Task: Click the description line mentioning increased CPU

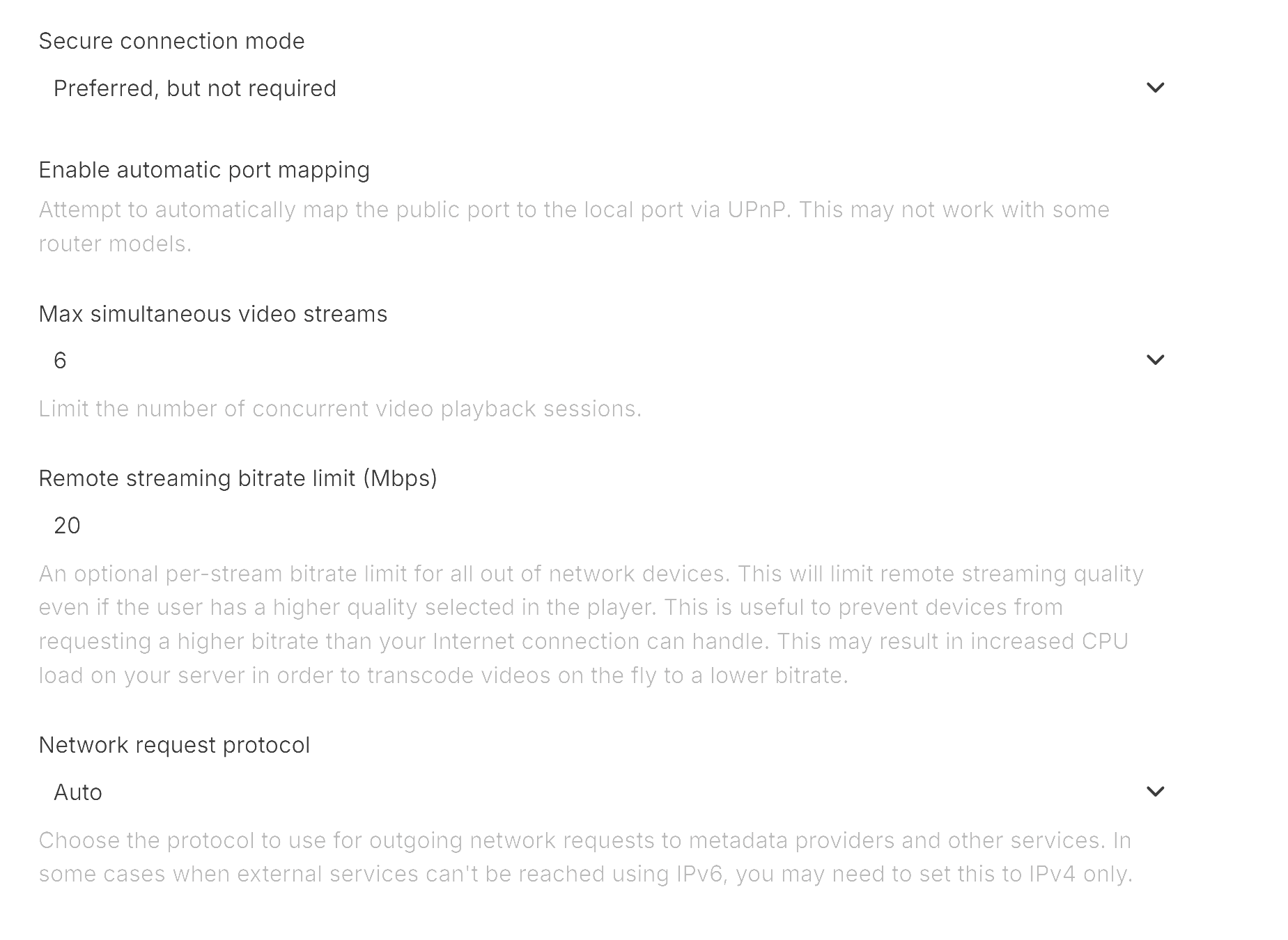Action: click(583, 641)
